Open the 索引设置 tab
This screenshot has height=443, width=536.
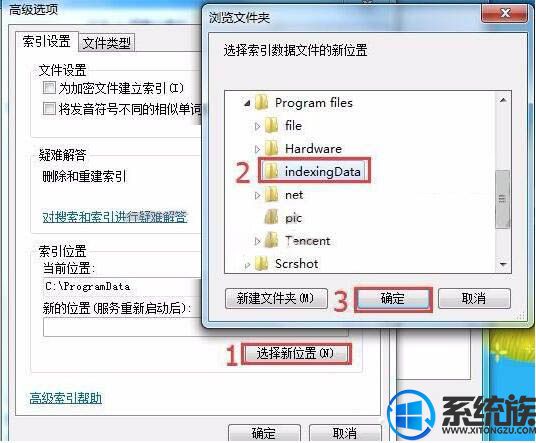(x=47, y=42)
